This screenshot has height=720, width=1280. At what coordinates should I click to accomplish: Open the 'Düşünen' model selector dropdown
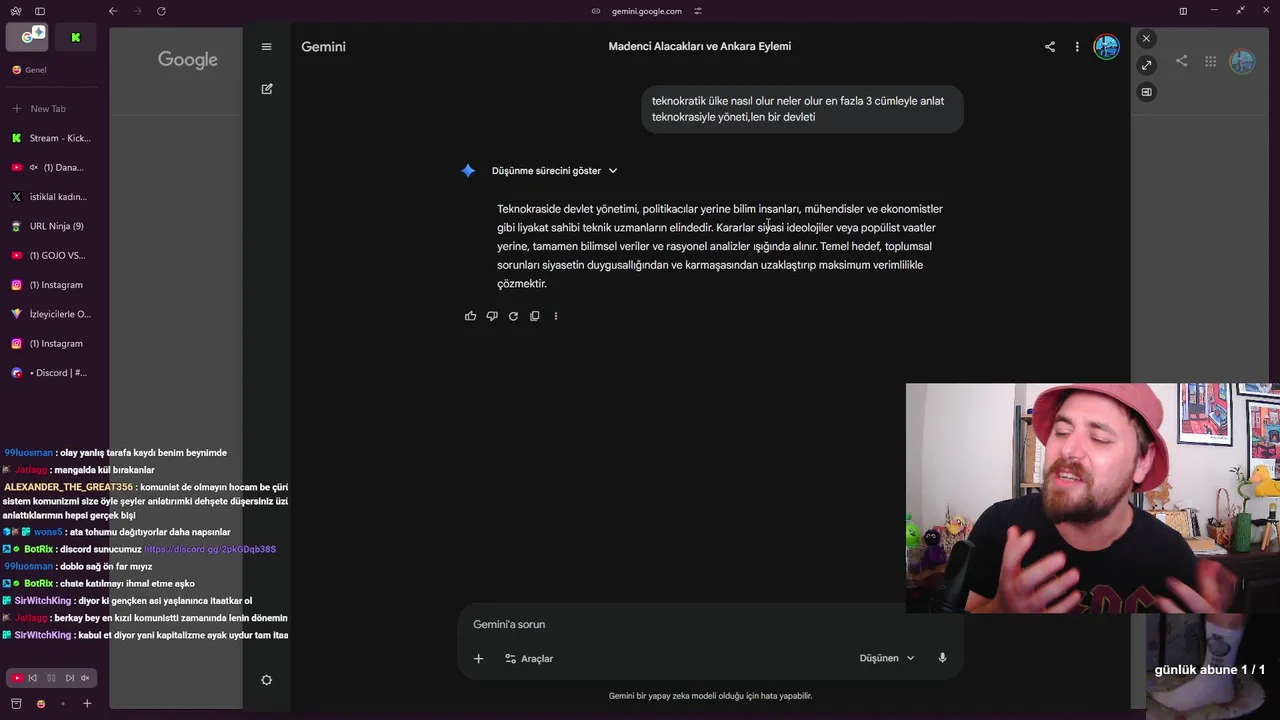(x=887, y=658)
